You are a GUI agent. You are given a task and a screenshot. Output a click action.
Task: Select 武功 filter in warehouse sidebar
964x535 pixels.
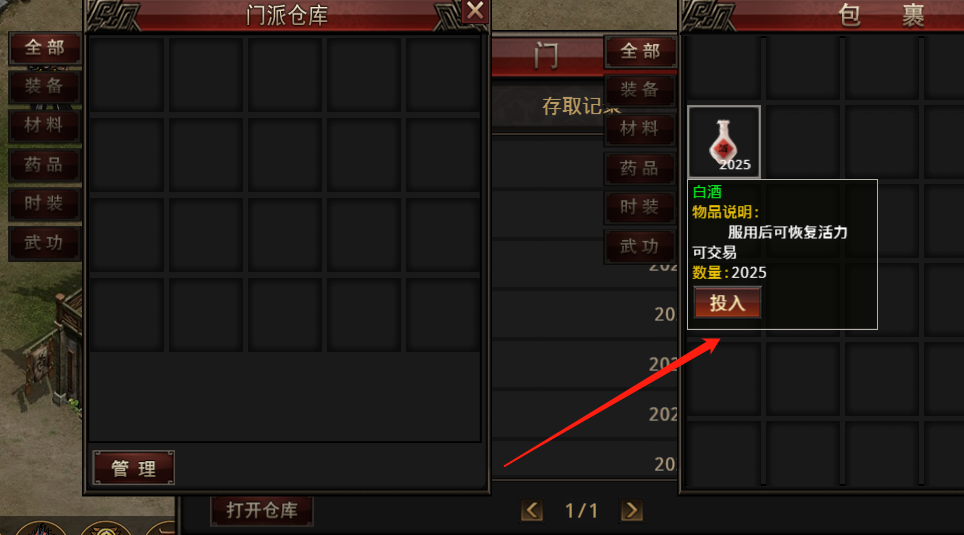[44, 243]
